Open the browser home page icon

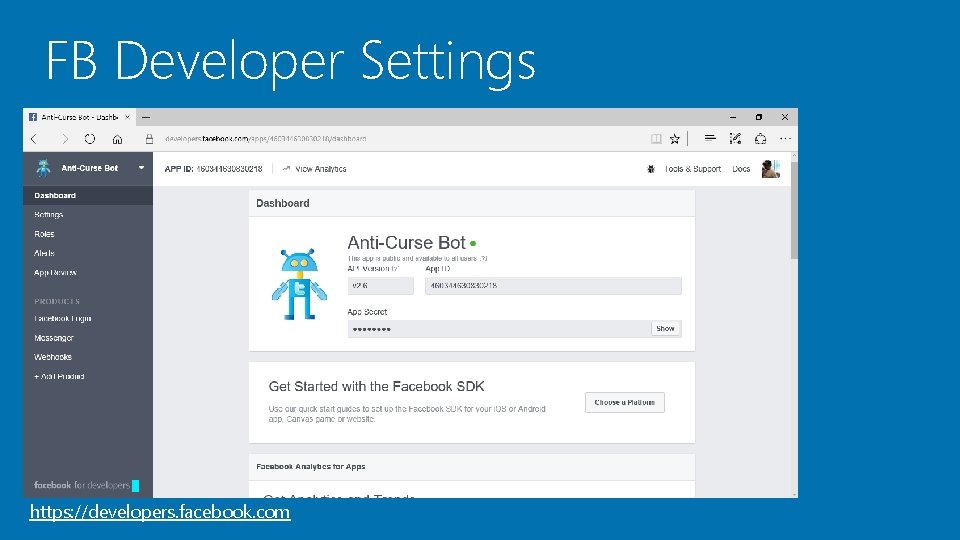point(118,139)
